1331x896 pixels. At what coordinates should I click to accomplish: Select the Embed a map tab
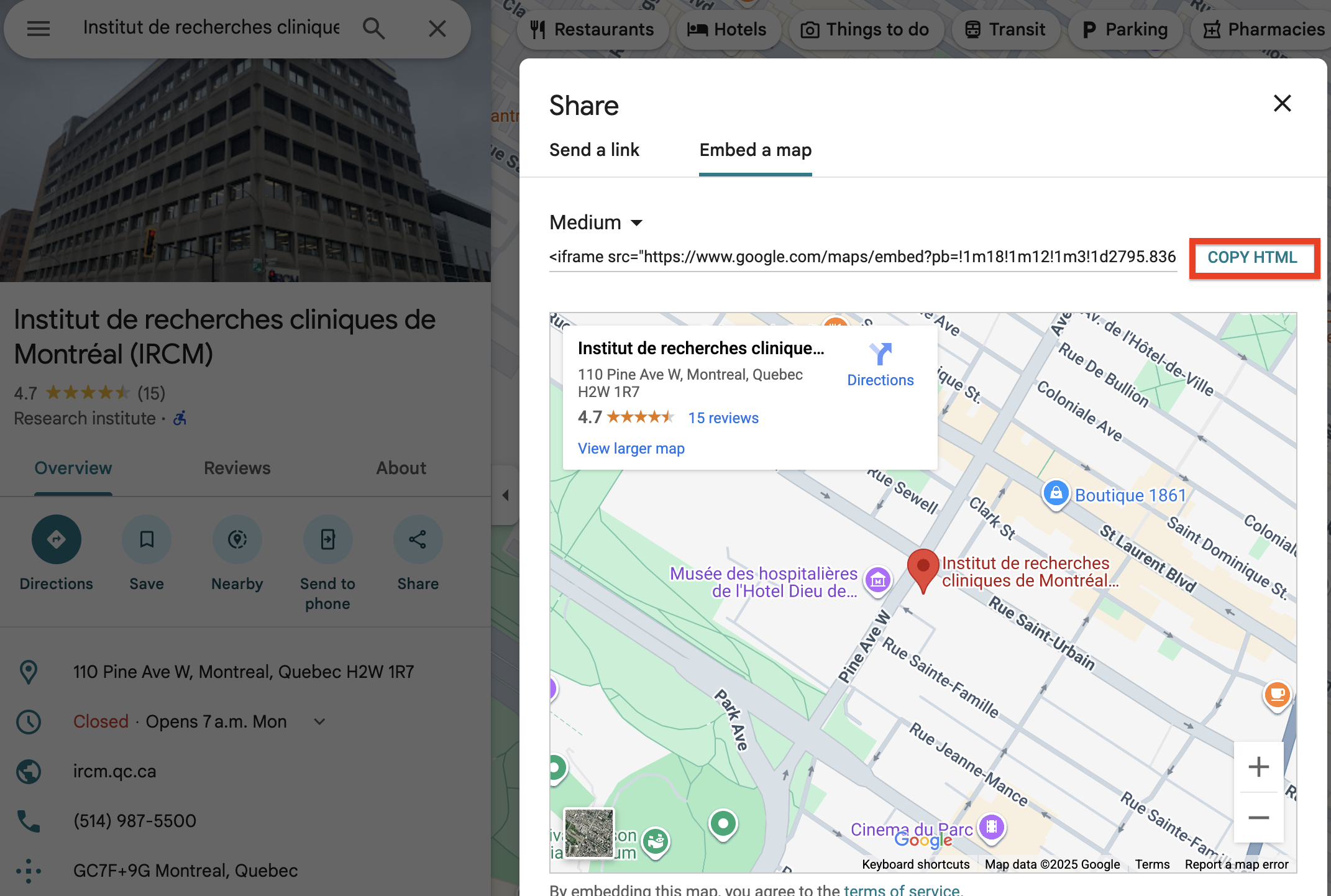tap(755, 150)
